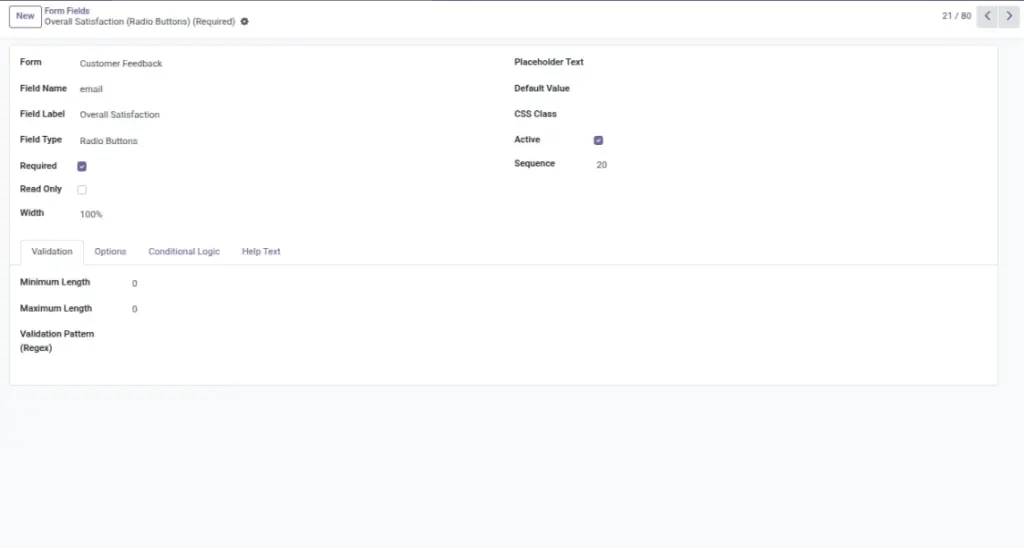Navigate to Form Fields breadcrumb
This screenshot has width=1024, height=548.
point(67,10)
